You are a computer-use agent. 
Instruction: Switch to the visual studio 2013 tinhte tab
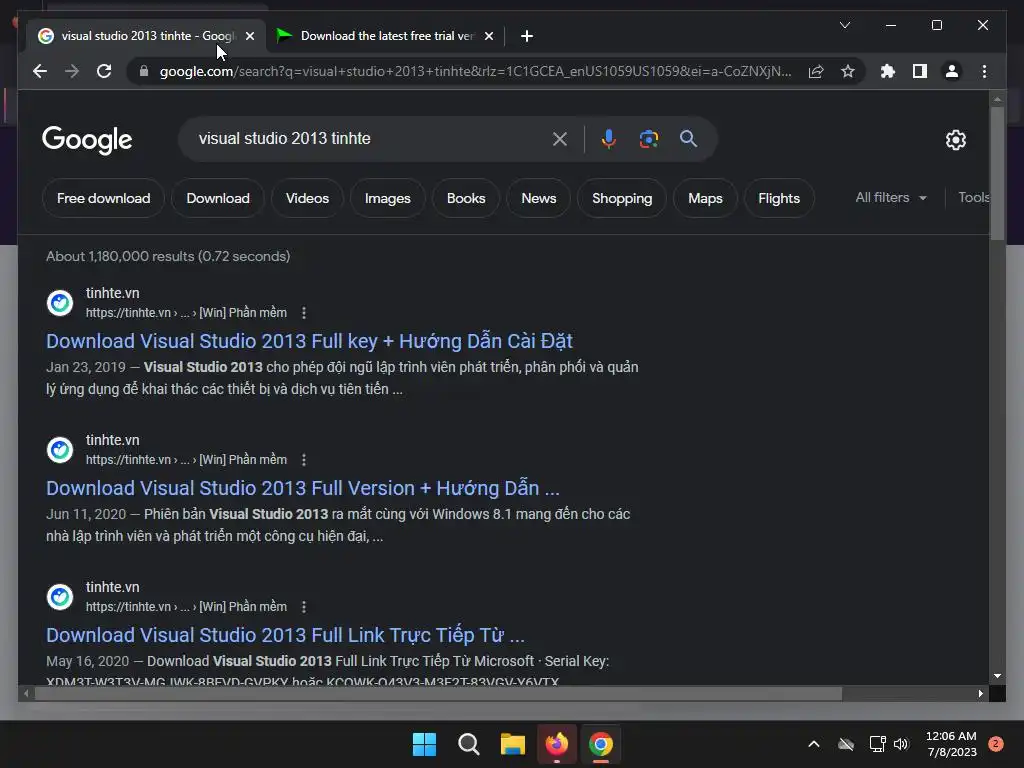[x=145, y=36]
